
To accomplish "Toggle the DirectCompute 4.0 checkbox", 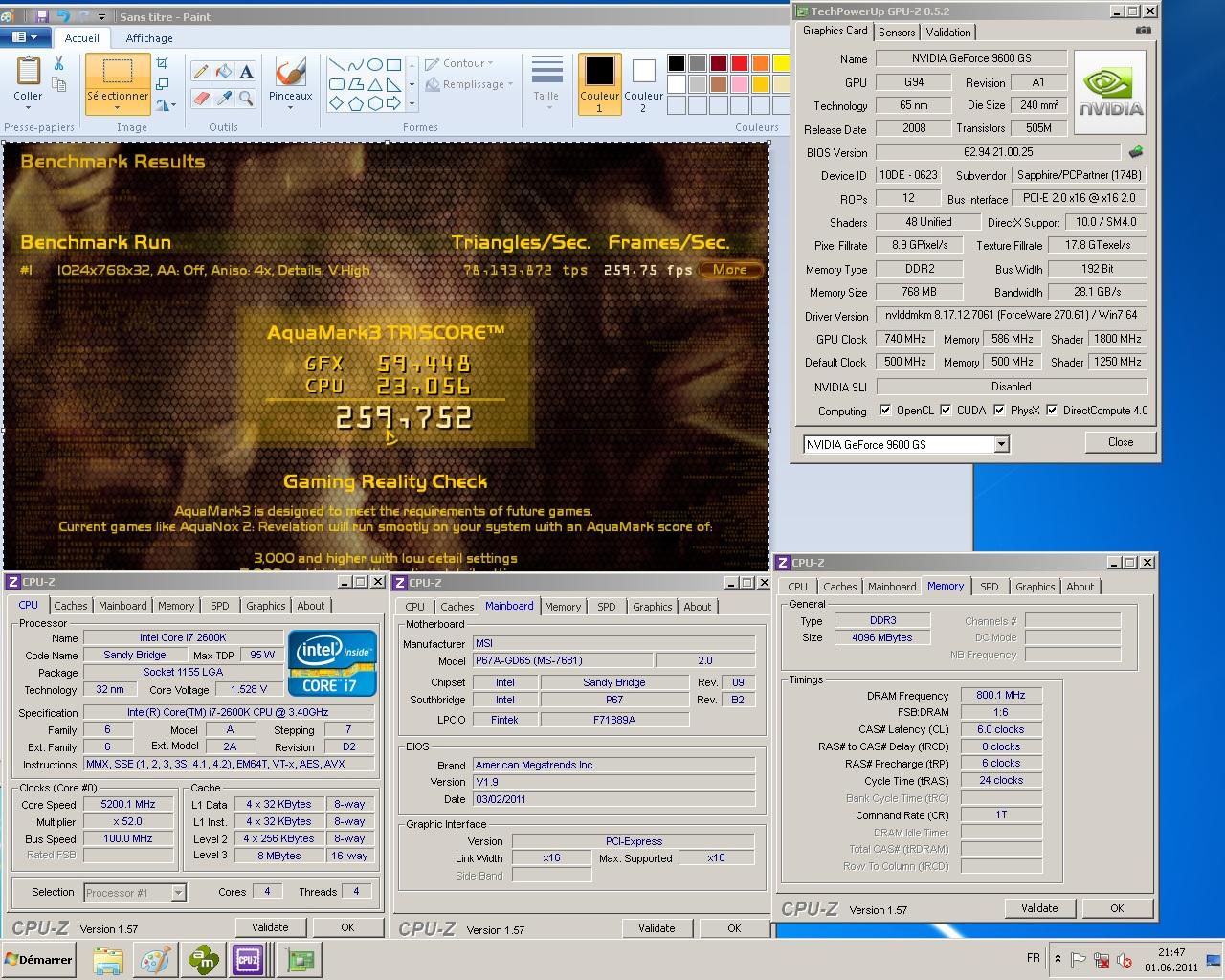I will pyautogui.click(x=1052, y=411).
